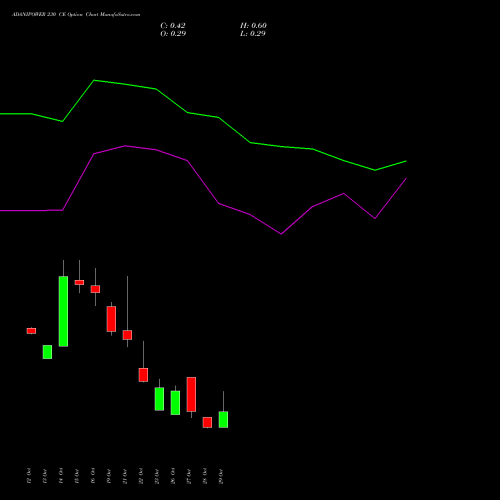The height and width of the screenshot is (500, 500).
Task: Select the low value L: 0.29
Action: (253, 34)
